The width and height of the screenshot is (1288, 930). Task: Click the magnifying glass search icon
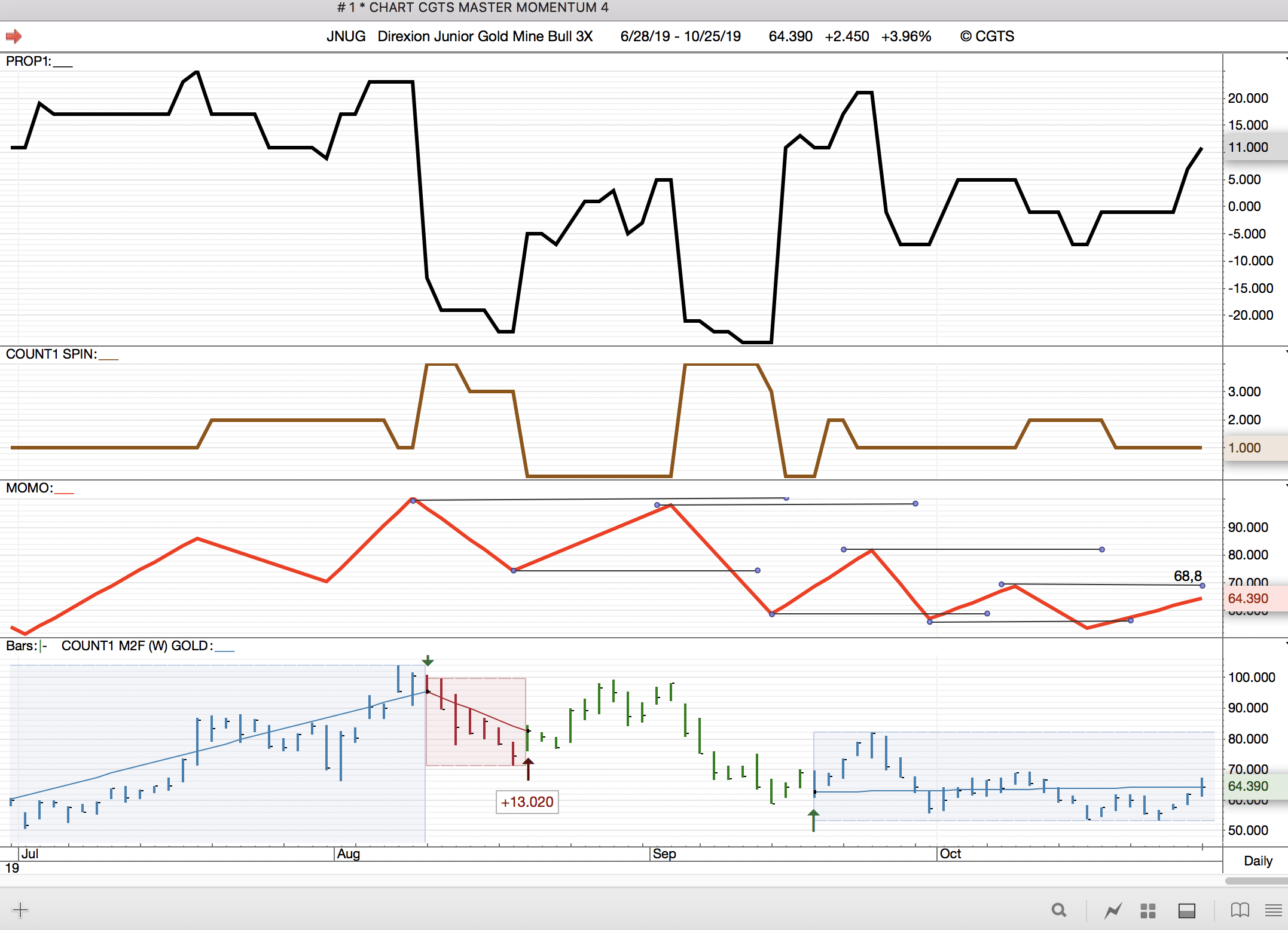pyautogui.click(x=1058, y=910)
